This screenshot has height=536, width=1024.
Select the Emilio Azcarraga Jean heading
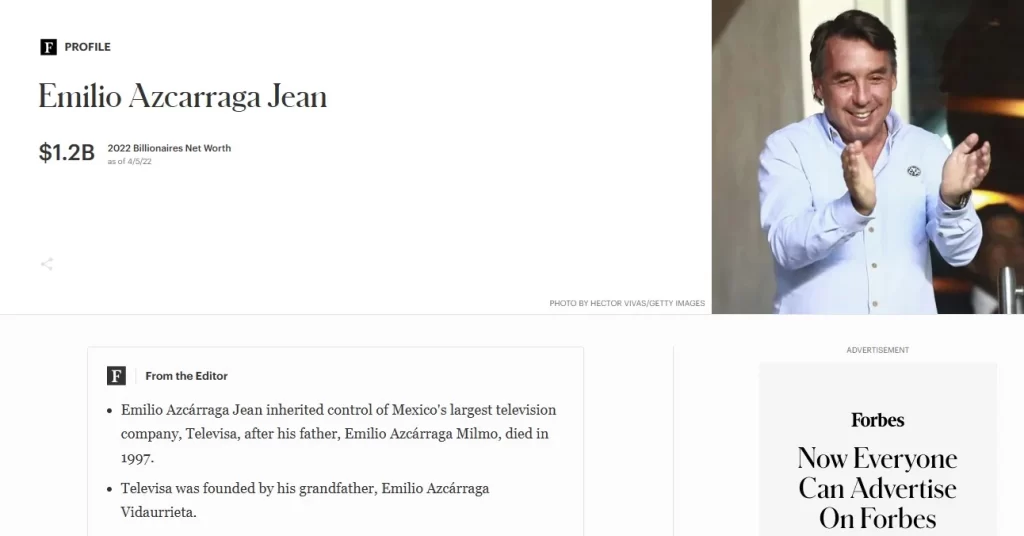183,97
